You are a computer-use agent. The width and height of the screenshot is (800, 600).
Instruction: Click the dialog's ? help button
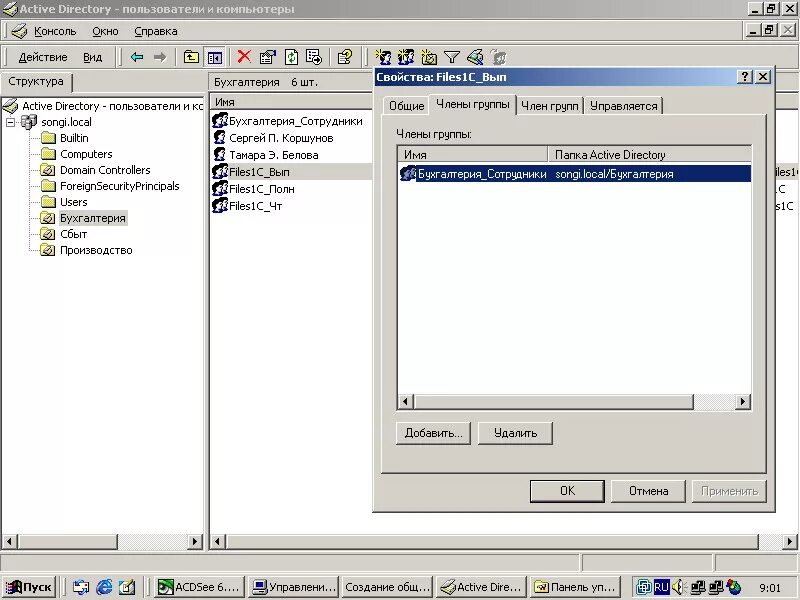coord(745,77)
